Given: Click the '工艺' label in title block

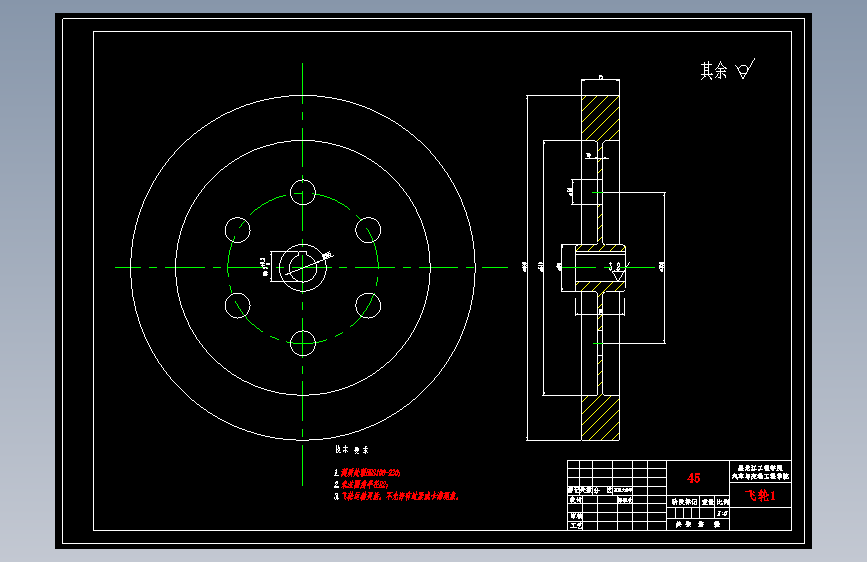Looking at the screenshot, I should click(x=576, y=525).
